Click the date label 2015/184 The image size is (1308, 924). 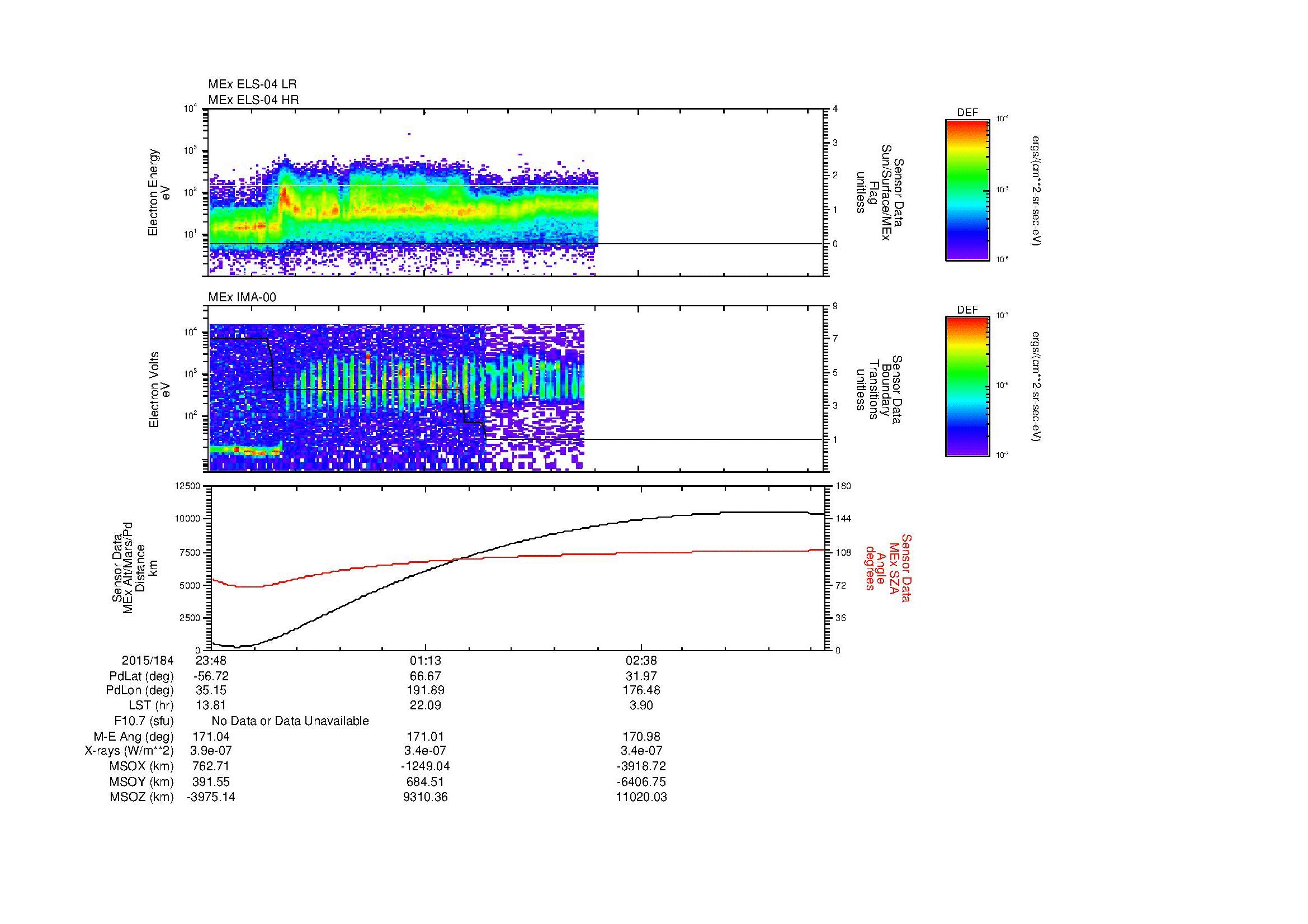tap(148, 660)
